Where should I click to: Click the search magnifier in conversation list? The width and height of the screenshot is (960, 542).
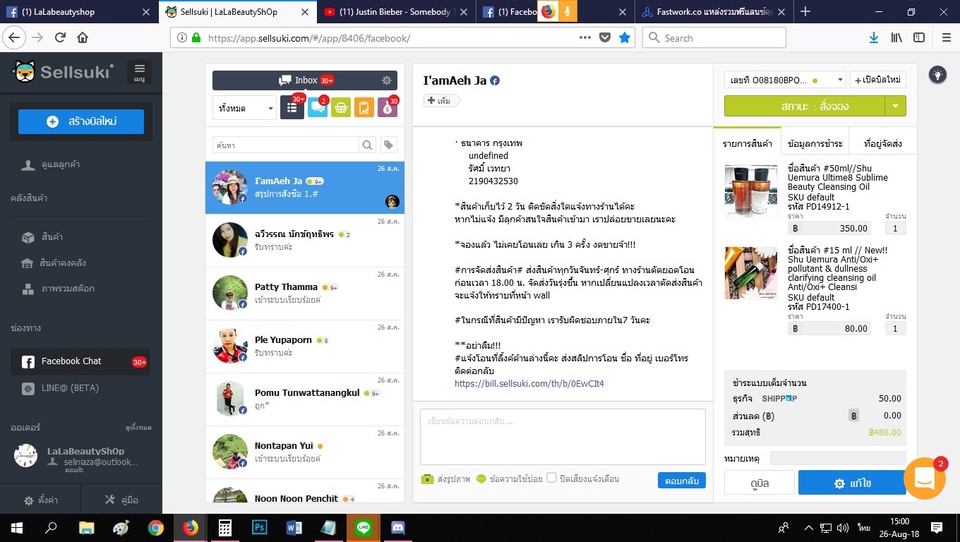[x=367, y=145]
